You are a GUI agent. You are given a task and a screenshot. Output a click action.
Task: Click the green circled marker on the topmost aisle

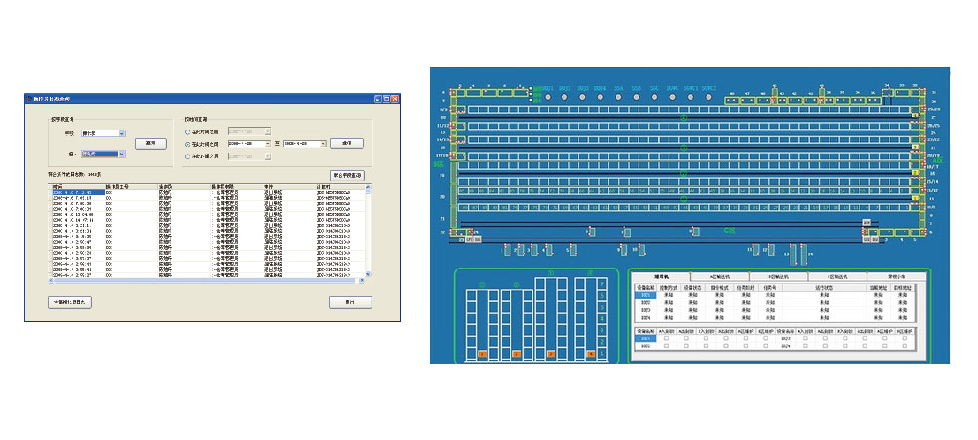pyautogui.click(x=684, y=117)
